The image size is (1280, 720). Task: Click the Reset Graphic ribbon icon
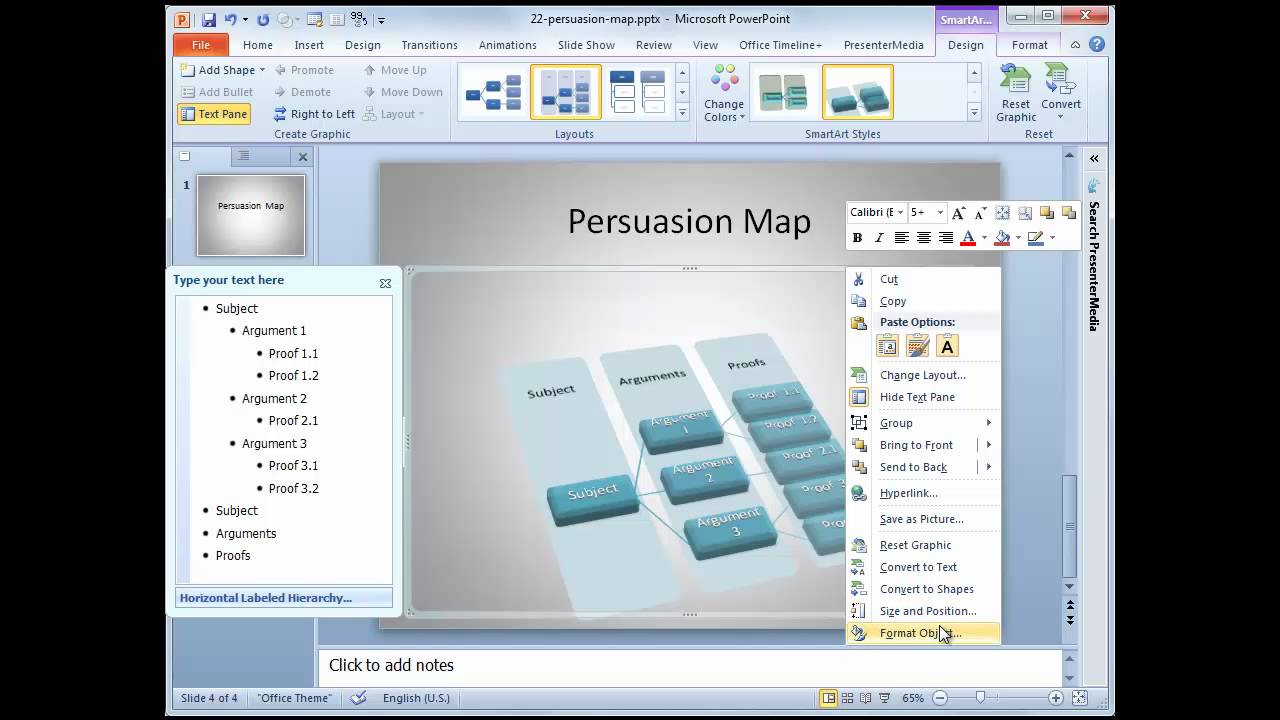click(x=1016, y=93)
